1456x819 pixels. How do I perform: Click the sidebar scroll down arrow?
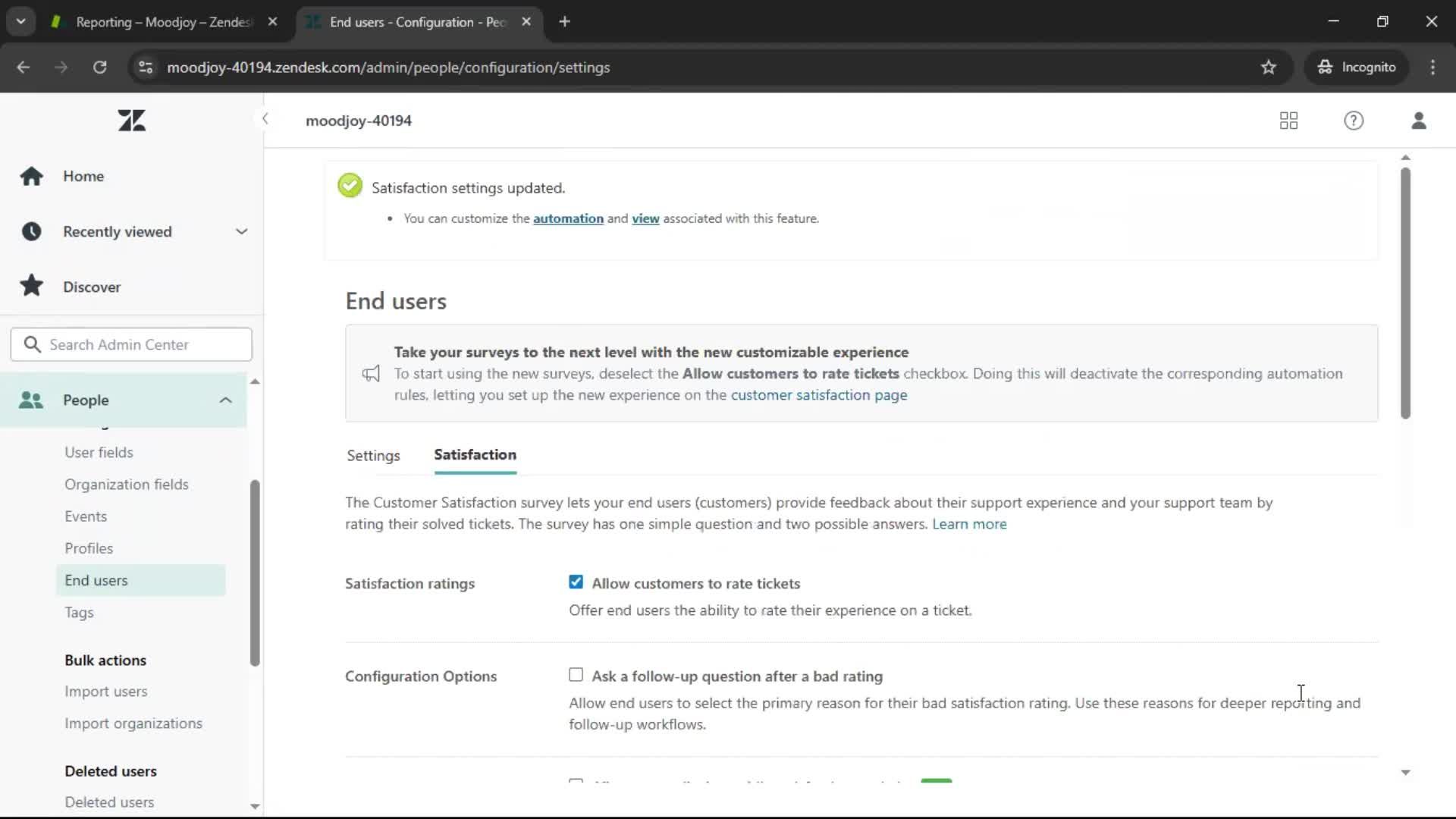pos(255,806)
